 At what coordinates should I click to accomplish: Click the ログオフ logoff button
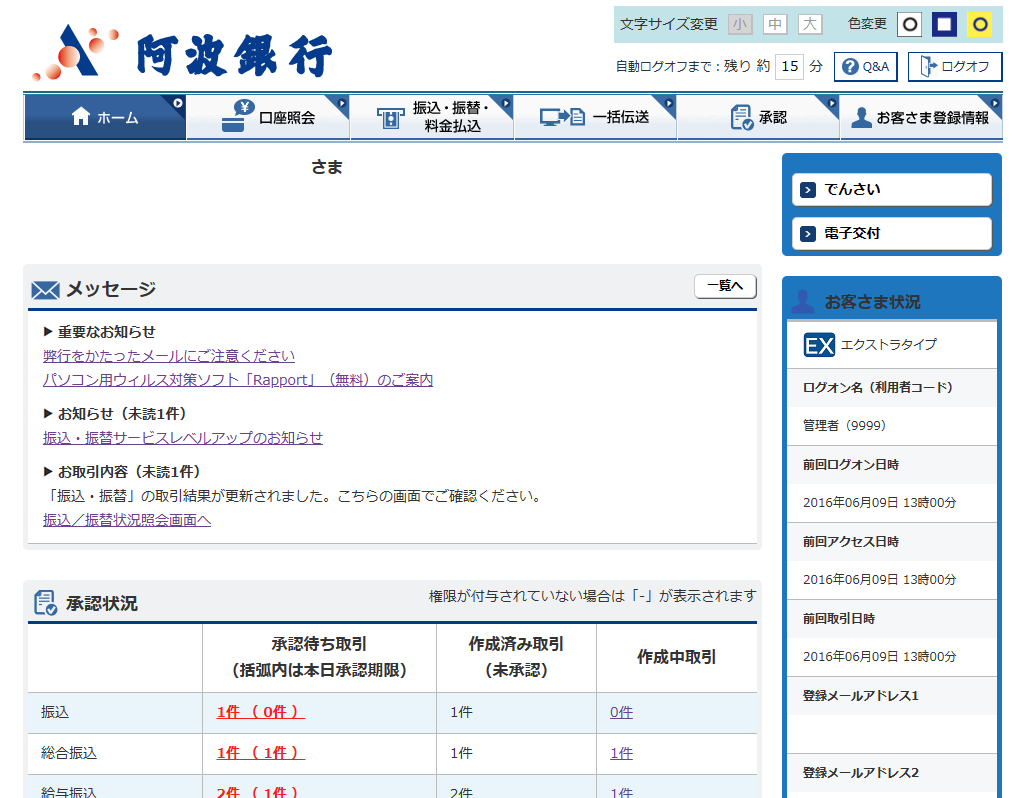tap(954, 67)
